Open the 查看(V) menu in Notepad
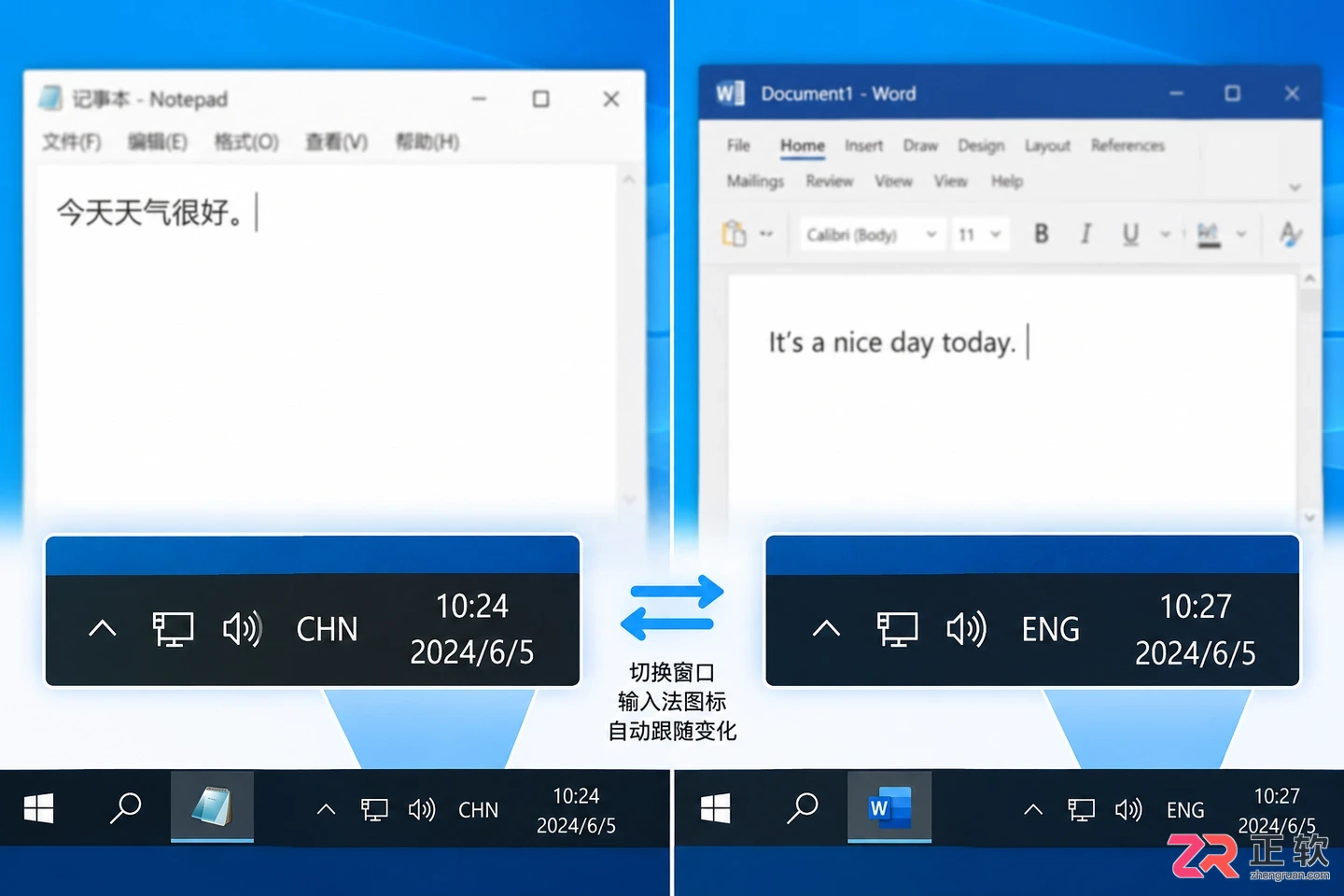 coord(336,142)
